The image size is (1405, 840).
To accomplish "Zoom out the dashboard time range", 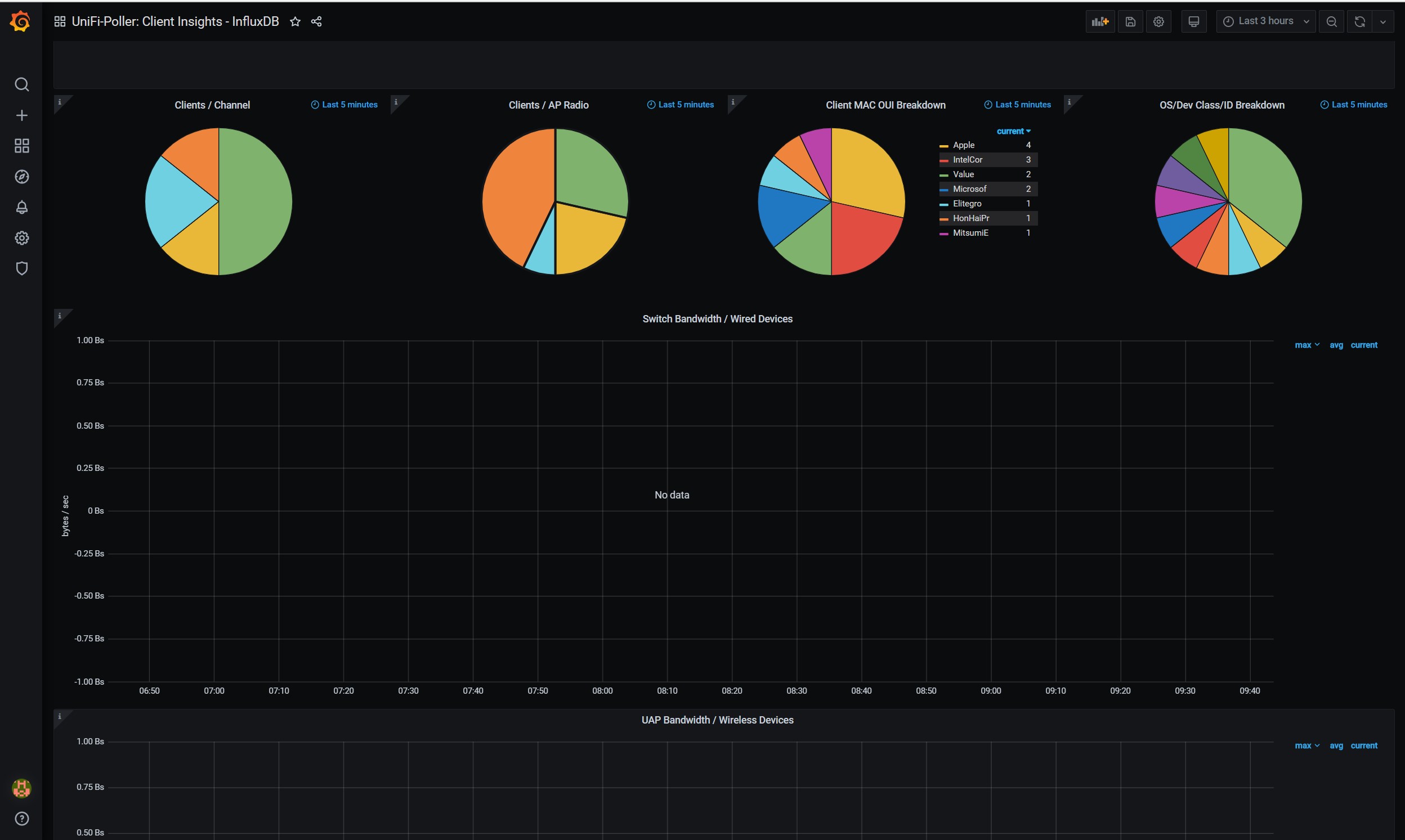I will point(1331,21).
